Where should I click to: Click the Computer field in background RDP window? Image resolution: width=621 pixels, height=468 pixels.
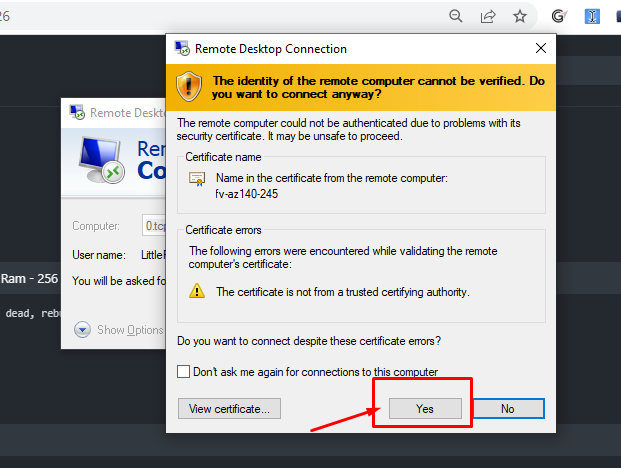coord(154,226)
